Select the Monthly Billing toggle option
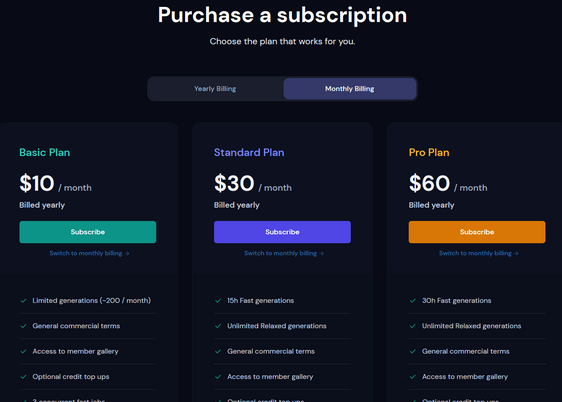562x402 pixels. click(x=349, y=88)
